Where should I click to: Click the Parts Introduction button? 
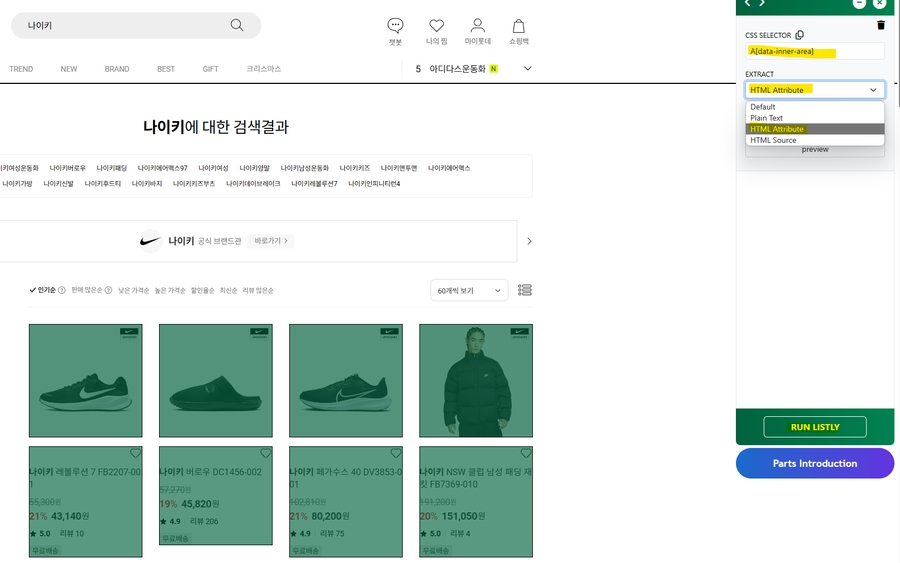click(x=814, y=463)
